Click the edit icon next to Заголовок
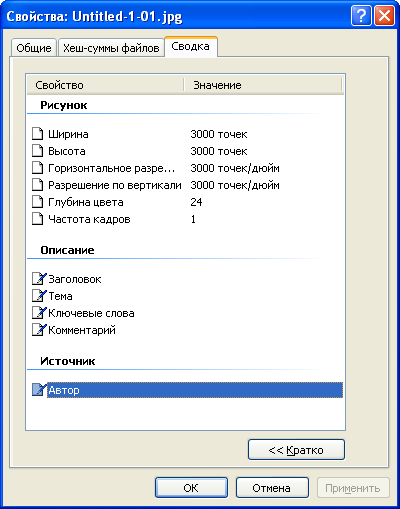This screenshot has width=400, height=509. (x=39, y=279)
